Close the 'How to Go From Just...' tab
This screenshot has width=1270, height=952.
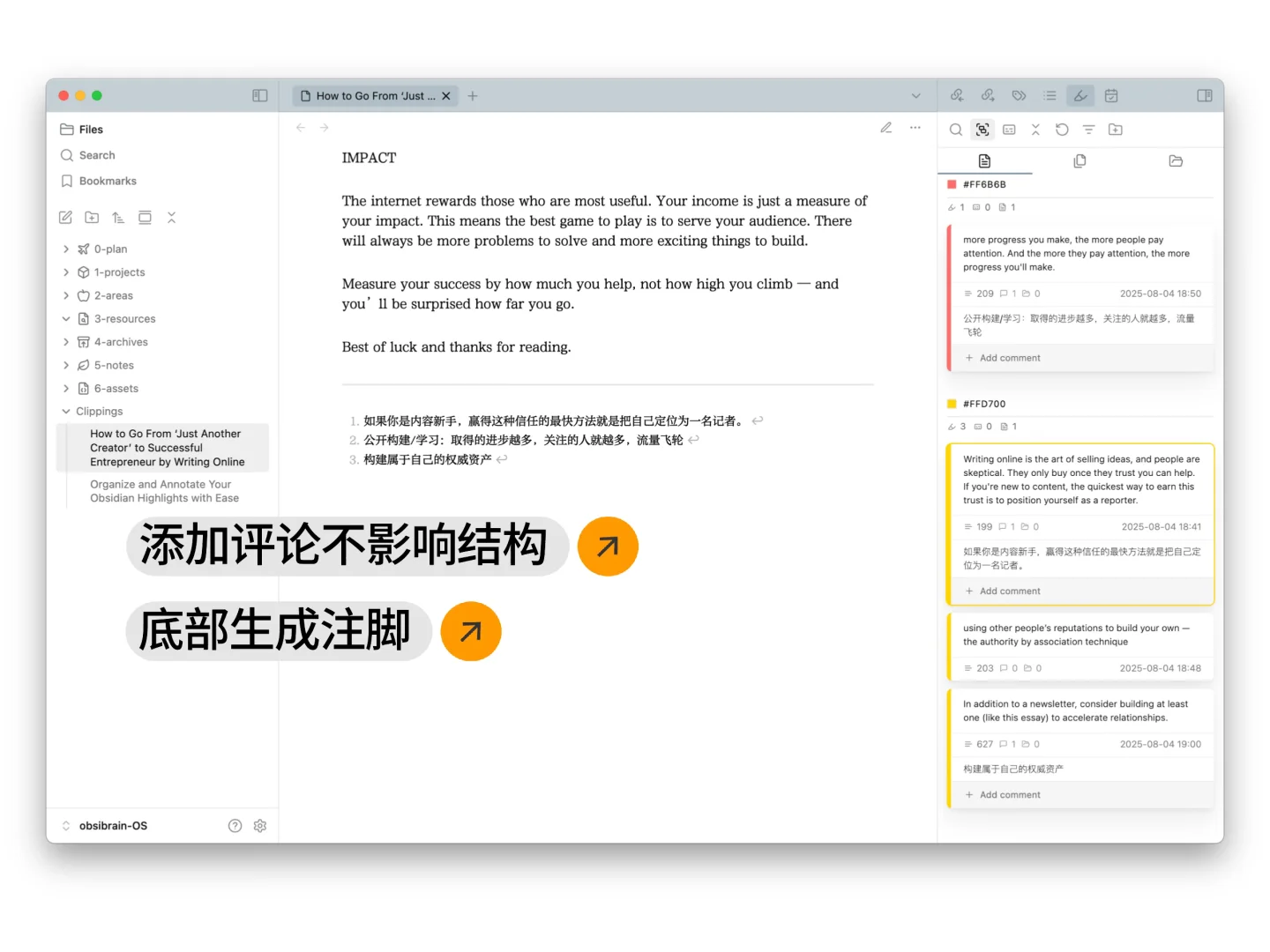(x=446, y=96)
